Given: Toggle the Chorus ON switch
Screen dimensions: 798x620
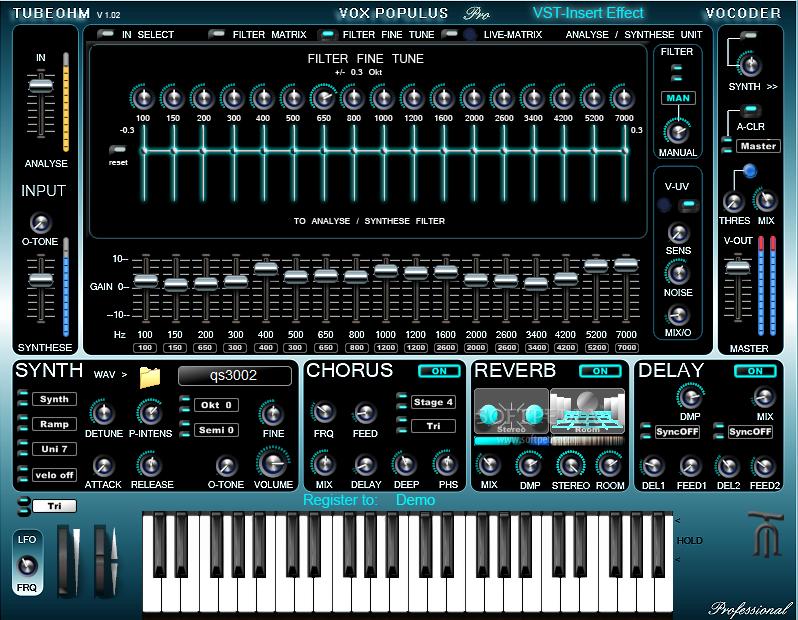Looking at the screenshot, I should [x=439, y=371].
